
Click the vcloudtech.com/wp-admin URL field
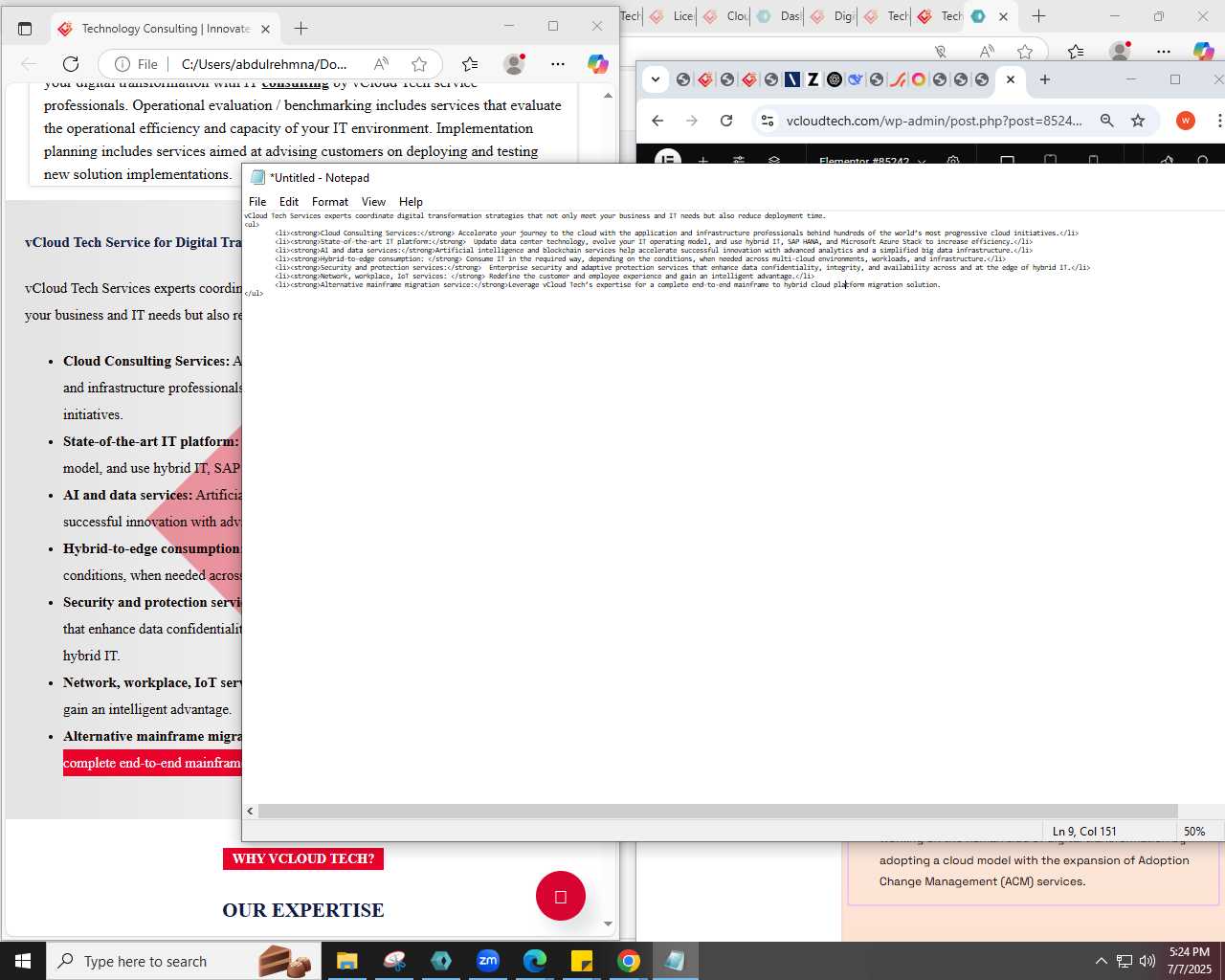(934, 121)
